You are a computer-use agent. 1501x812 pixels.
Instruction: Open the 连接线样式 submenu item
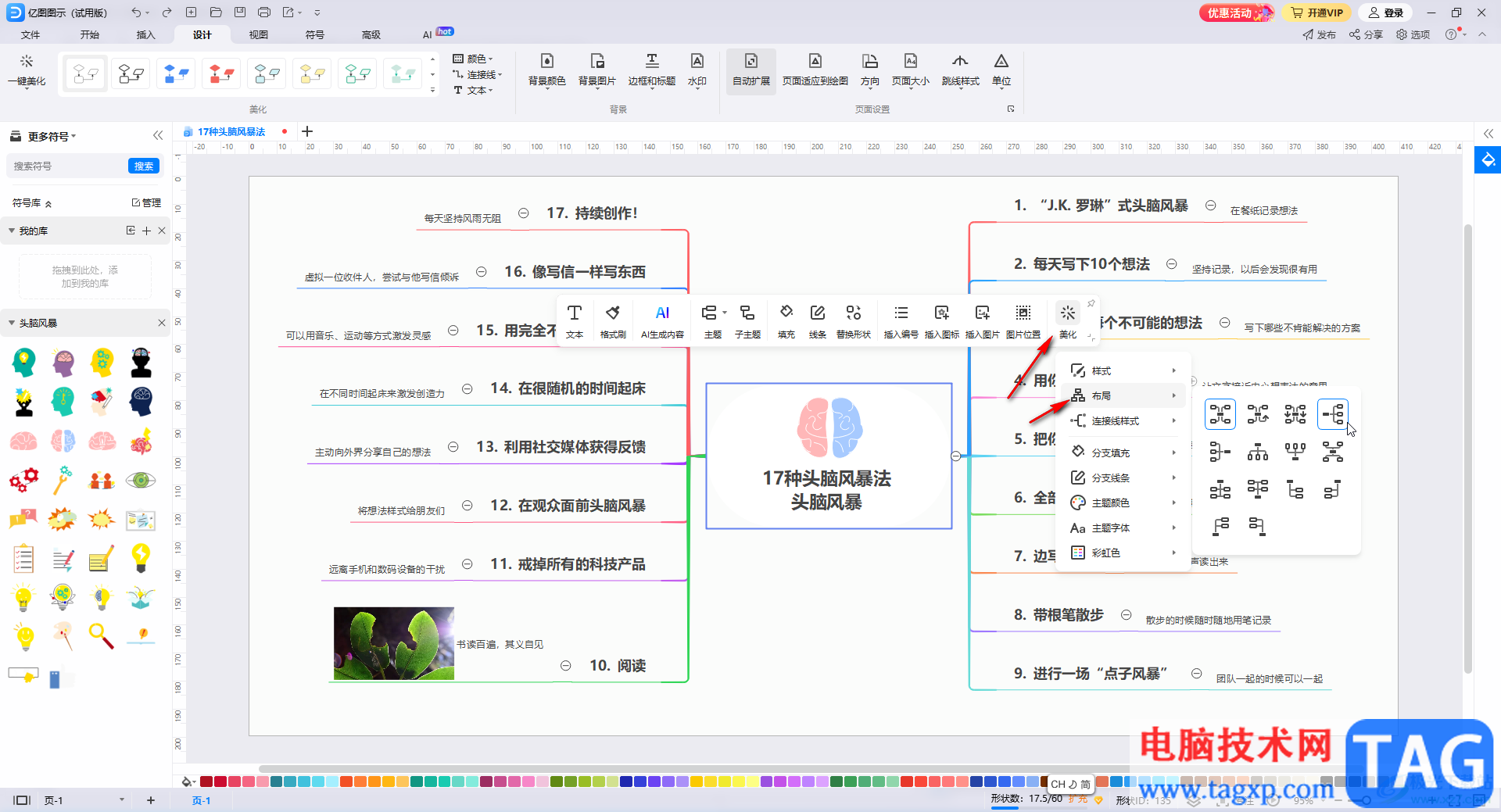point(1123,420)
